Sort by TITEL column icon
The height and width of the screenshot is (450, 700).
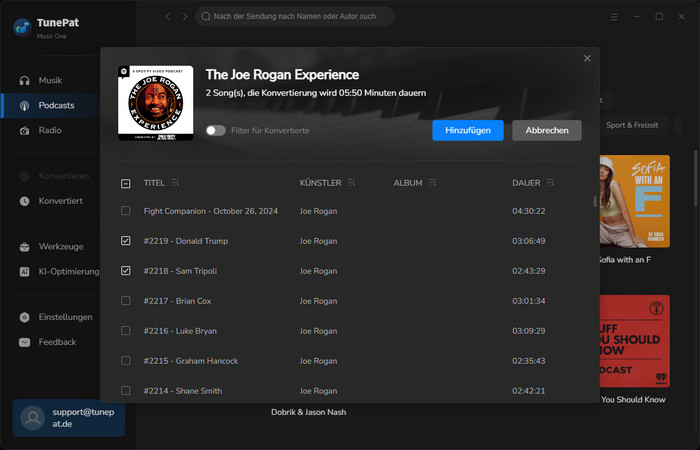coord(175,183)
